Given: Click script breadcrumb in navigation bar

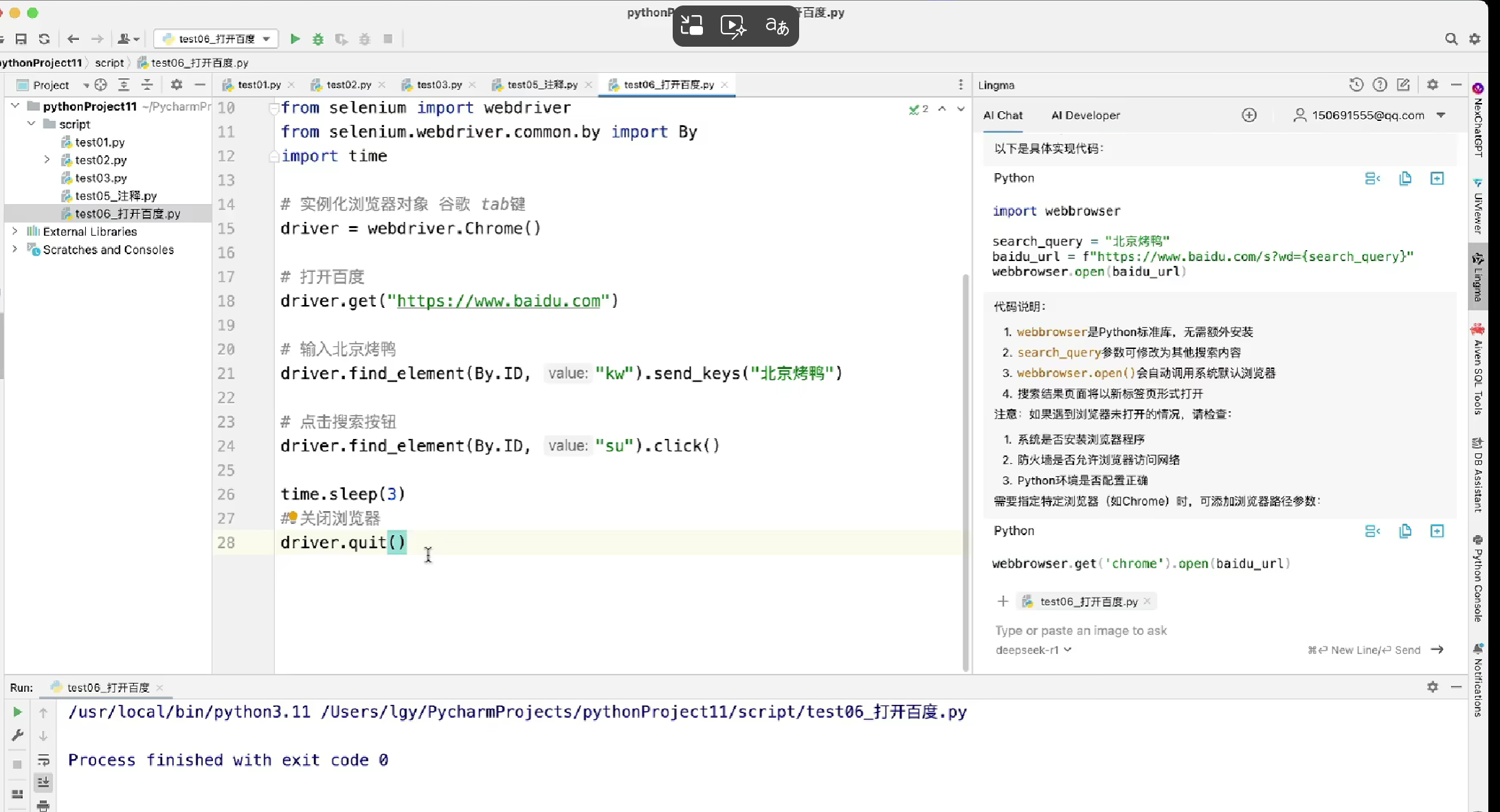Looking at the screenshot, I should [109, 63].
